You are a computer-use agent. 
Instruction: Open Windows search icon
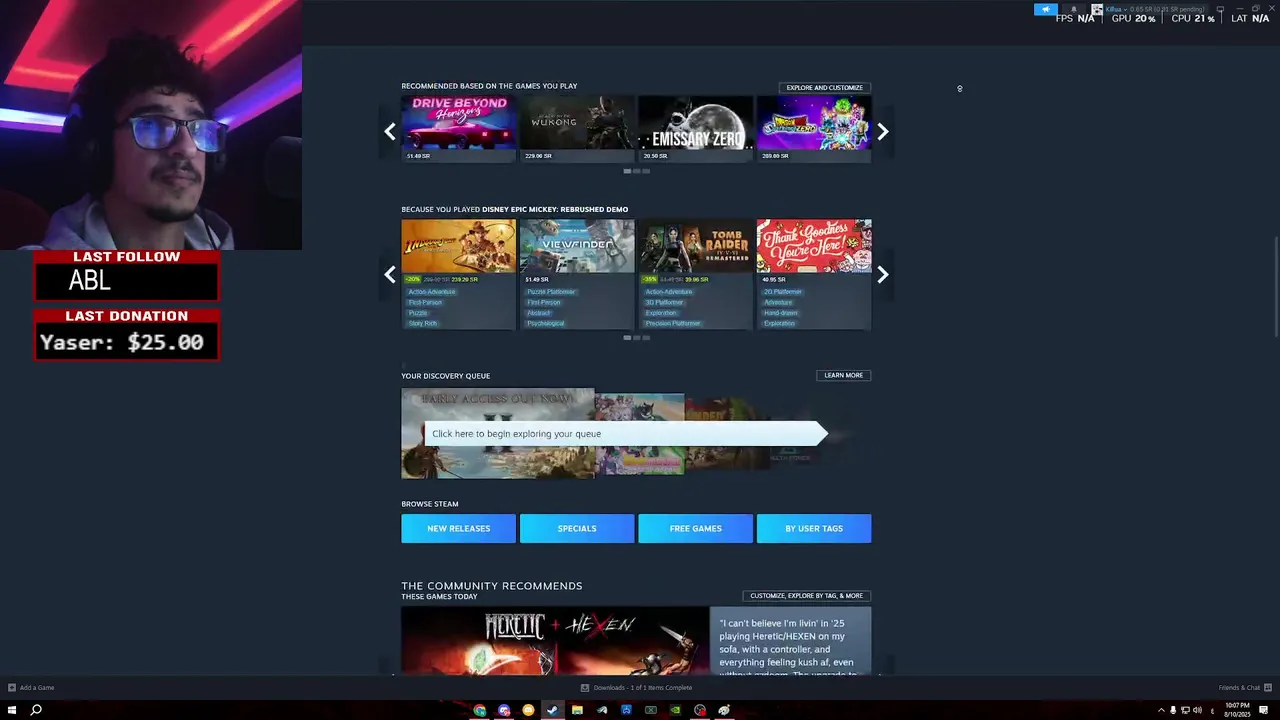click(36, 710)
